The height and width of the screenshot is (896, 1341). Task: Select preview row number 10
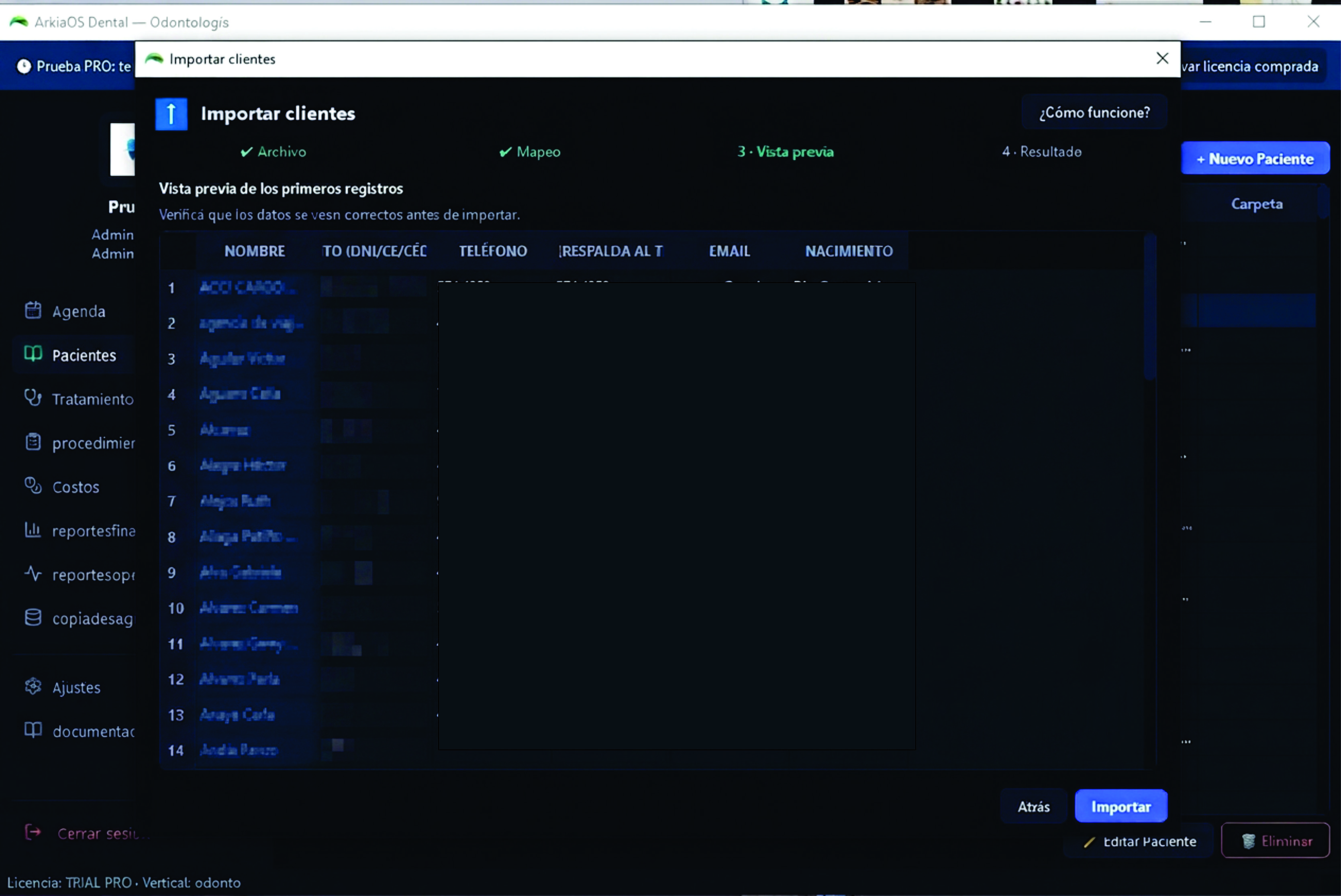(x=176, y=608)
